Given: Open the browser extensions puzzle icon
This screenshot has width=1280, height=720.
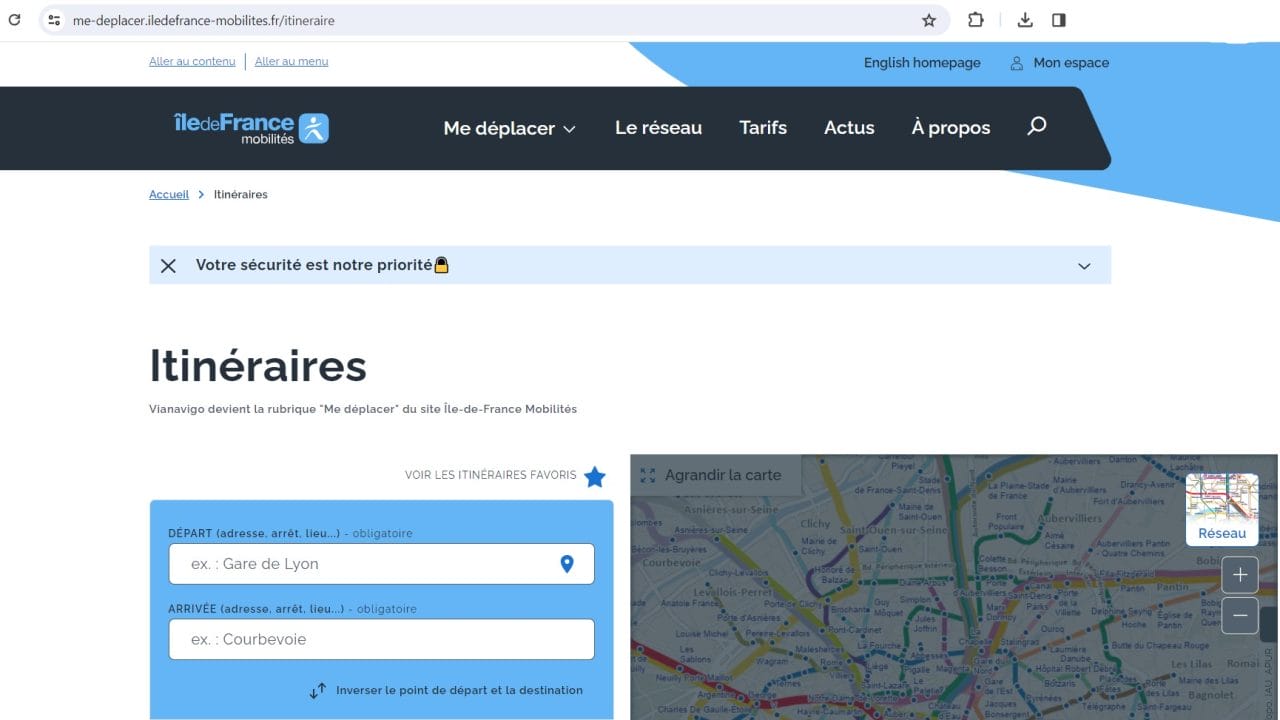Looking at the screenshot, I should (x=975, y=20).
